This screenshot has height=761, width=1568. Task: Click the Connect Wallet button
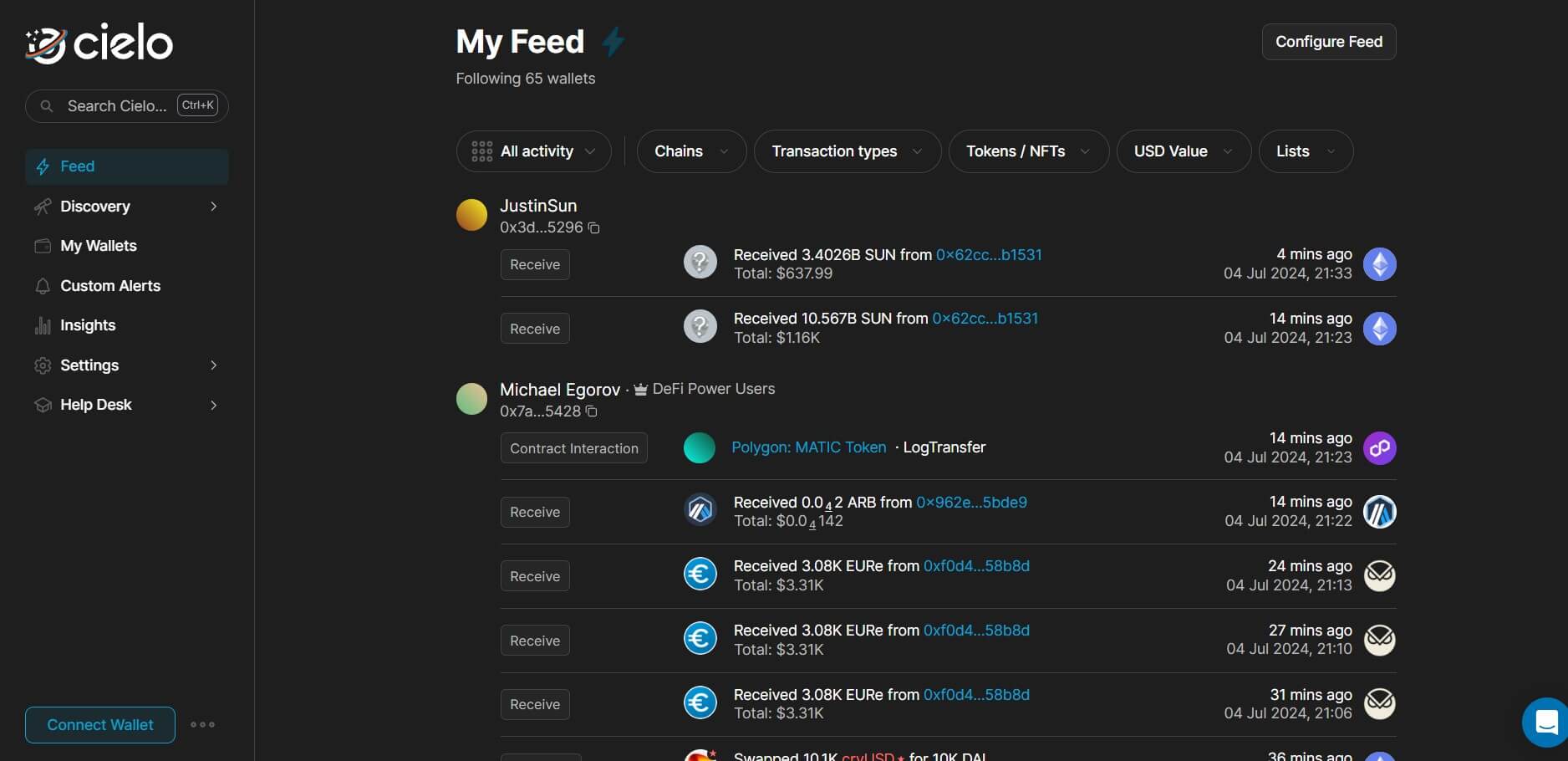click(100, 725)
